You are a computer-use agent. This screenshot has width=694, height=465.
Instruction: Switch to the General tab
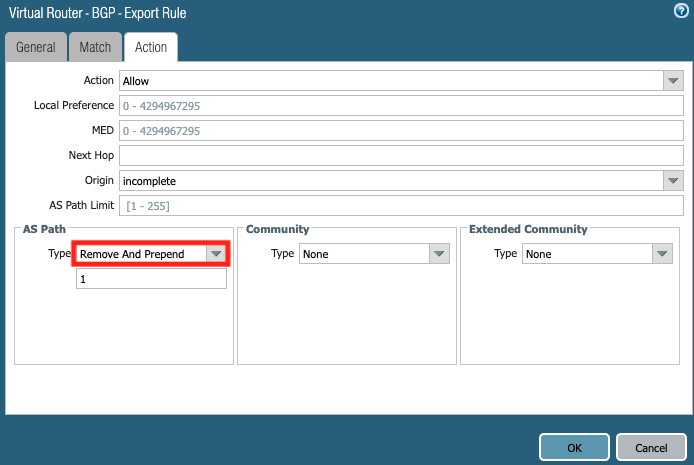(x=36, y=47)
